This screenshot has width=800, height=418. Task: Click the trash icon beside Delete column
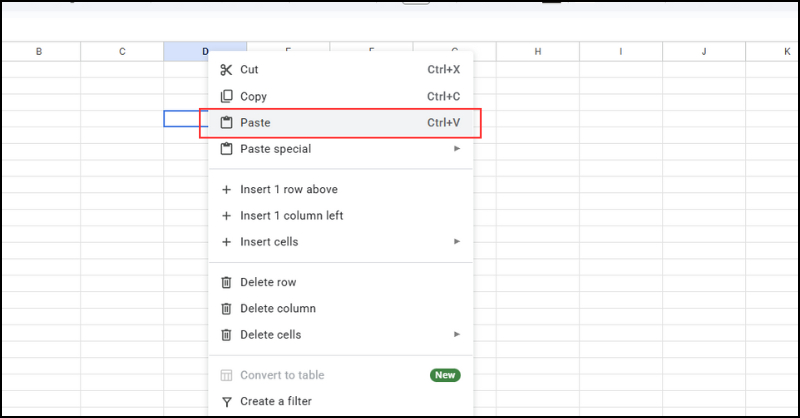(226, 308)
